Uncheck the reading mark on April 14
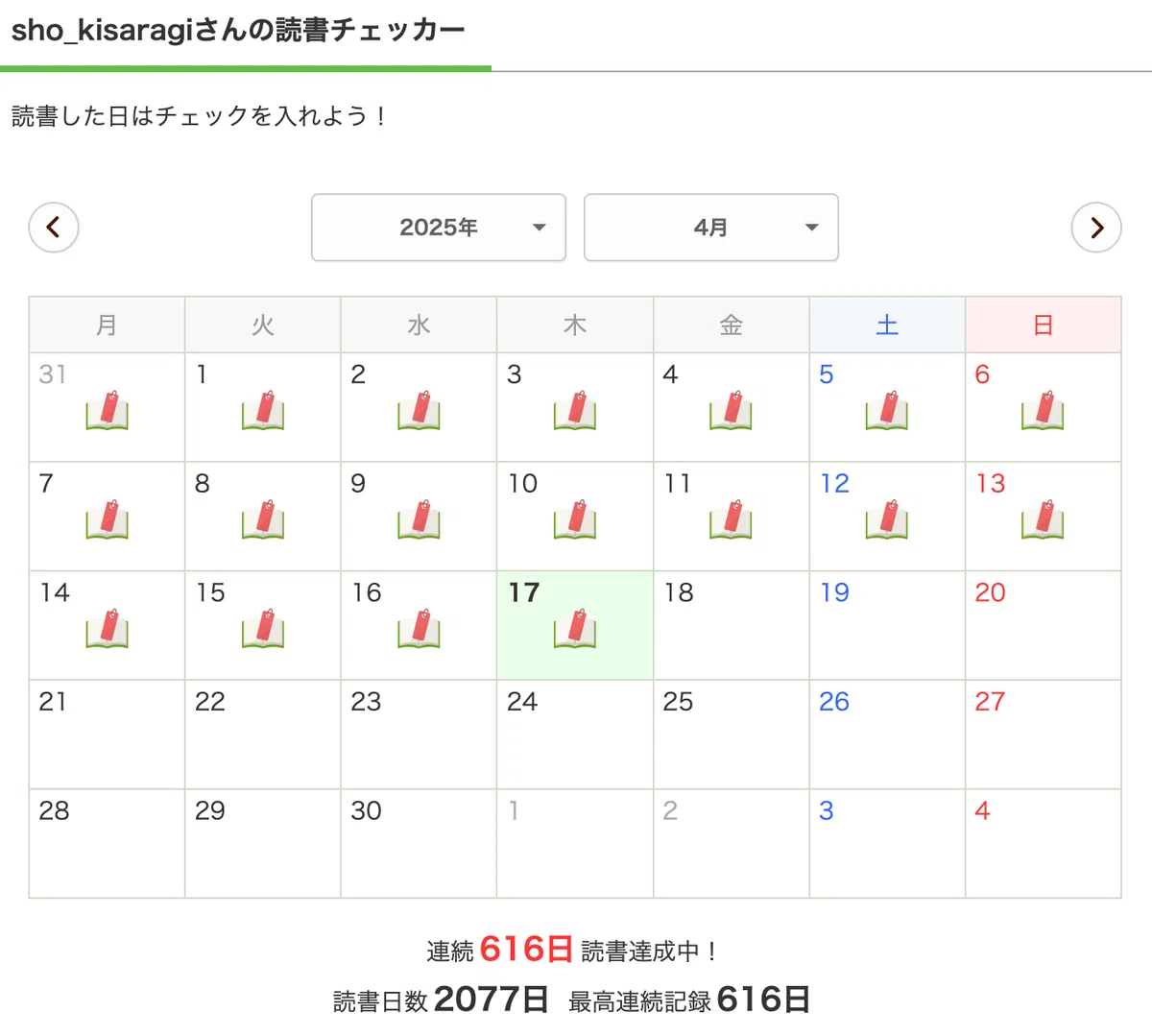Image resolution: width=1152 pixels, height=1036 pixels. (108, 628)
